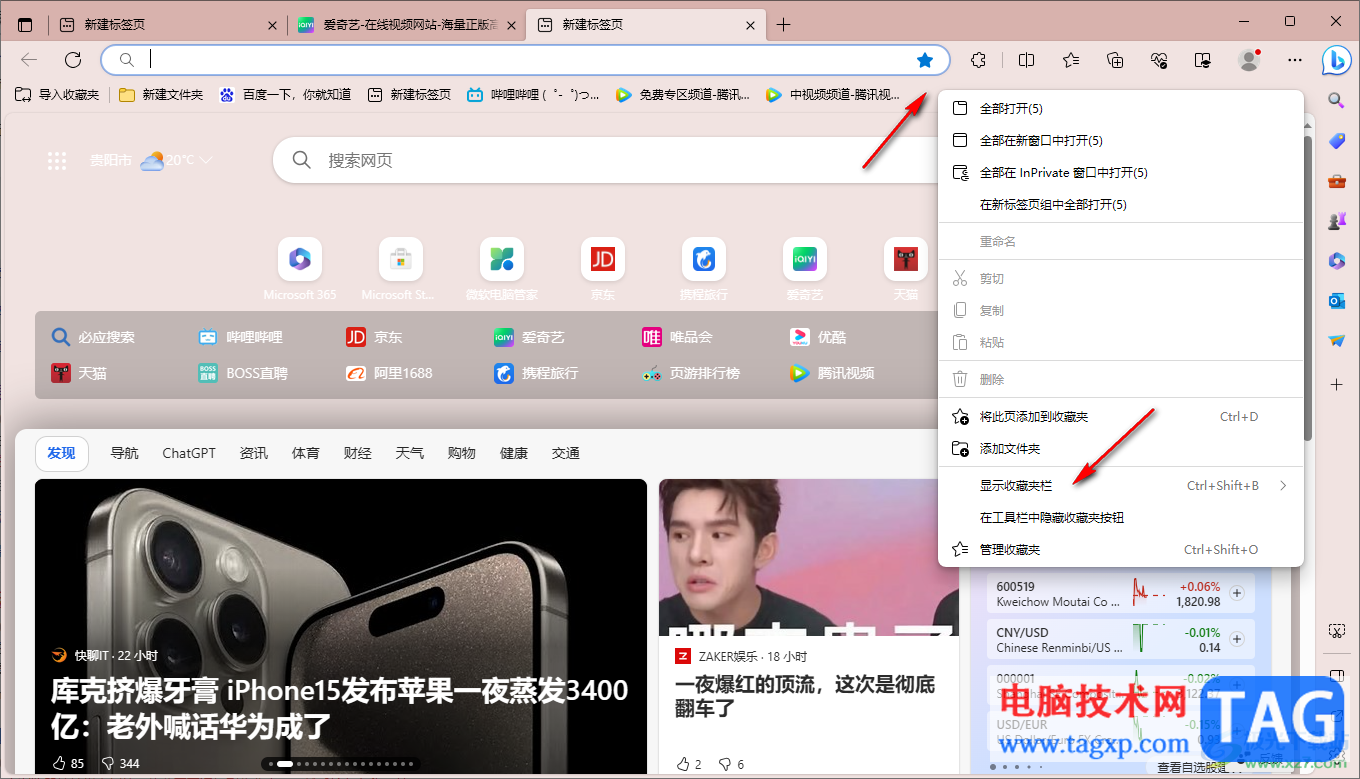Add CNY/USD to watchlist

1237,639
